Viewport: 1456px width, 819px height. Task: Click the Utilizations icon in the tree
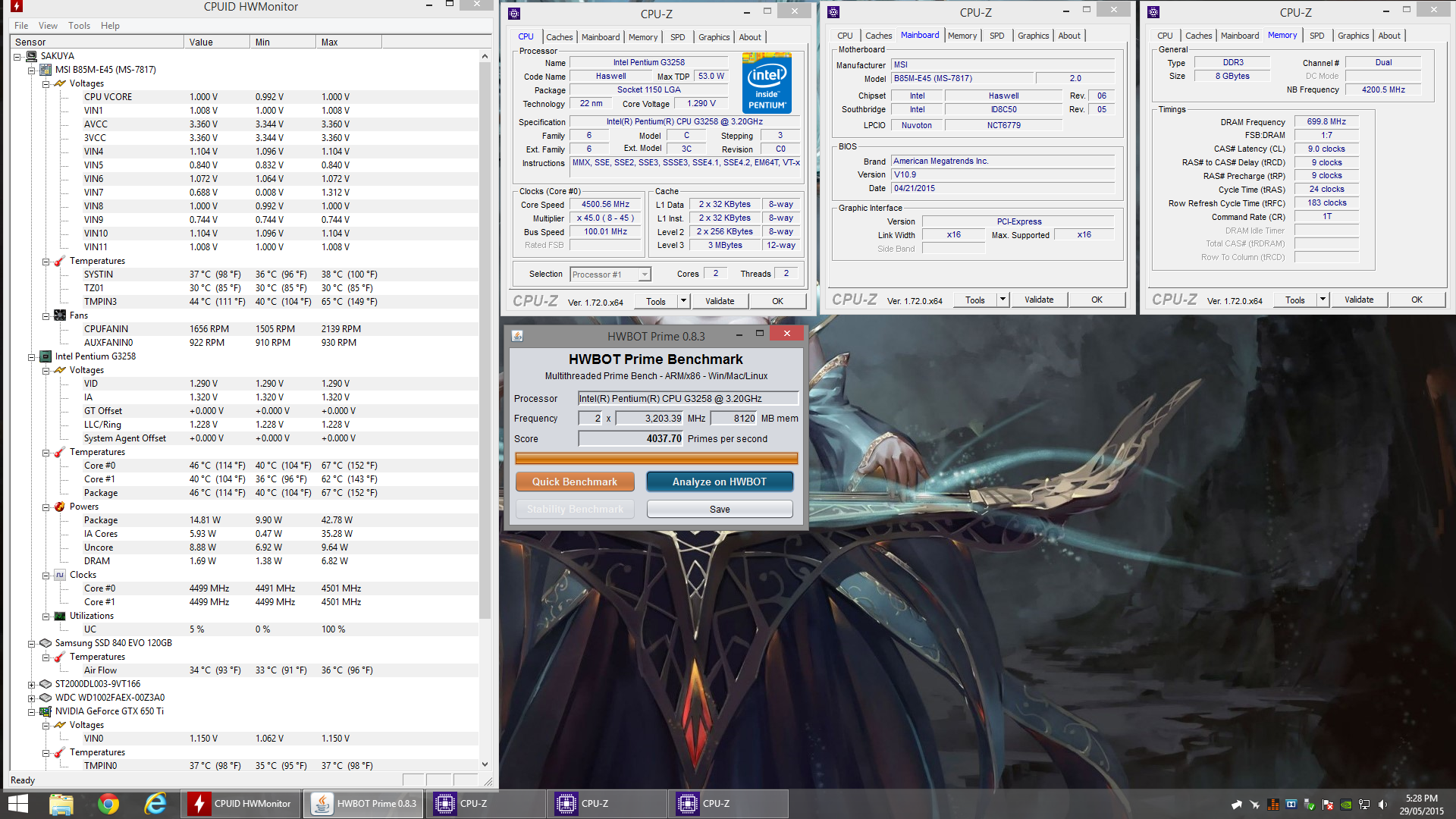coord(60,616)
